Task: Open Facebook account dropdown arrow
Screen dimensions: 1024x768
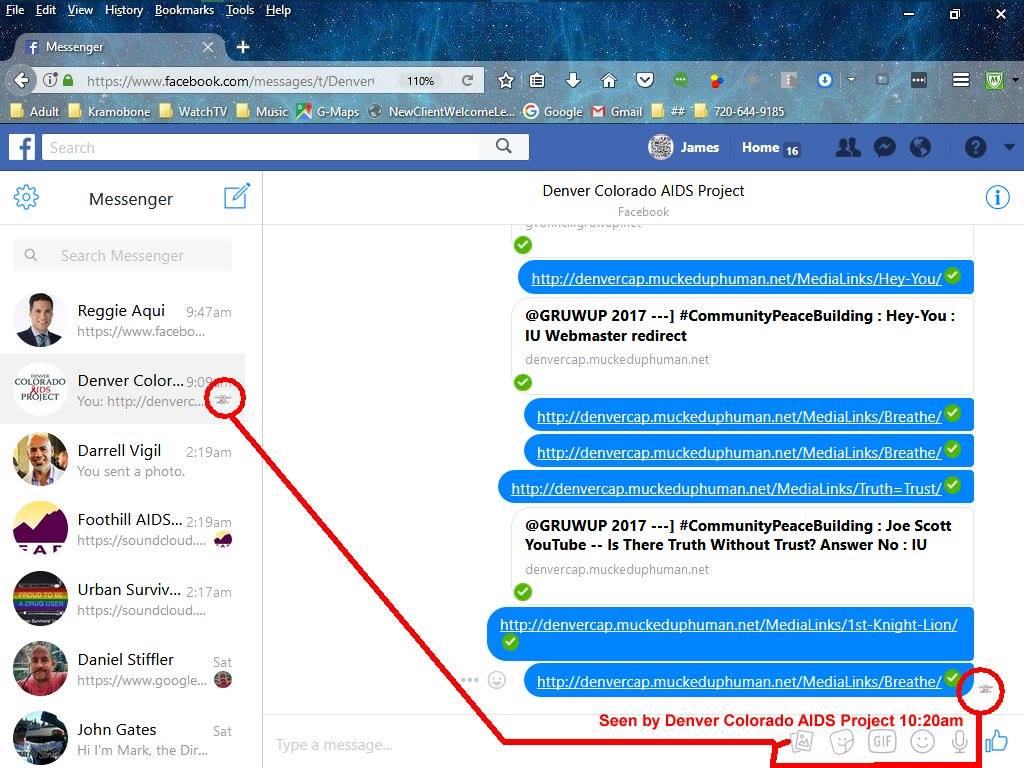Action: point(1010,148)
